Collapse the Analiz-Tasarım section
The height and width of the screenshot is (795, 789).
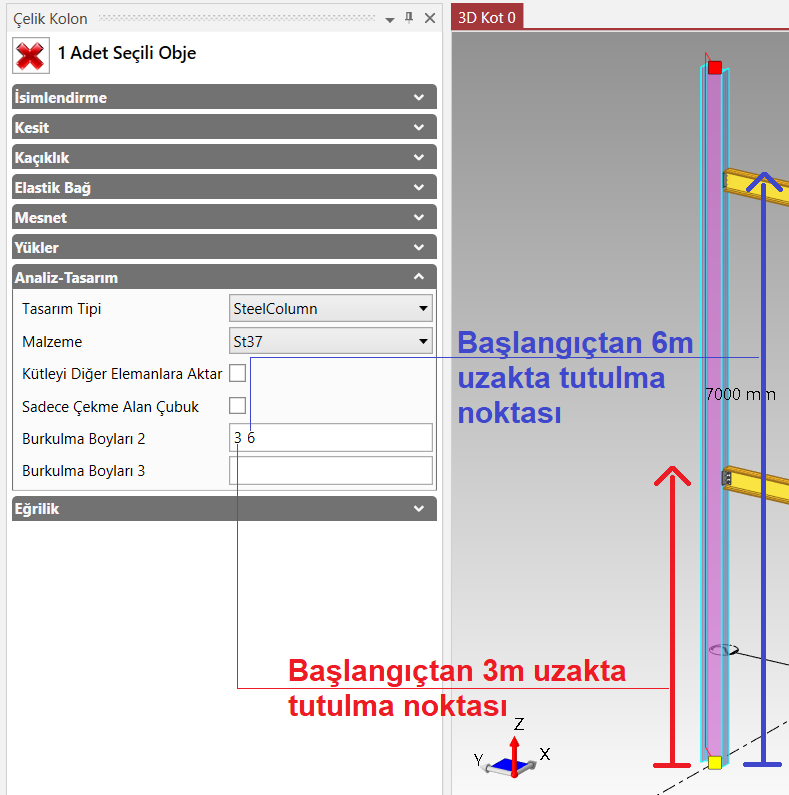[224, 277]
